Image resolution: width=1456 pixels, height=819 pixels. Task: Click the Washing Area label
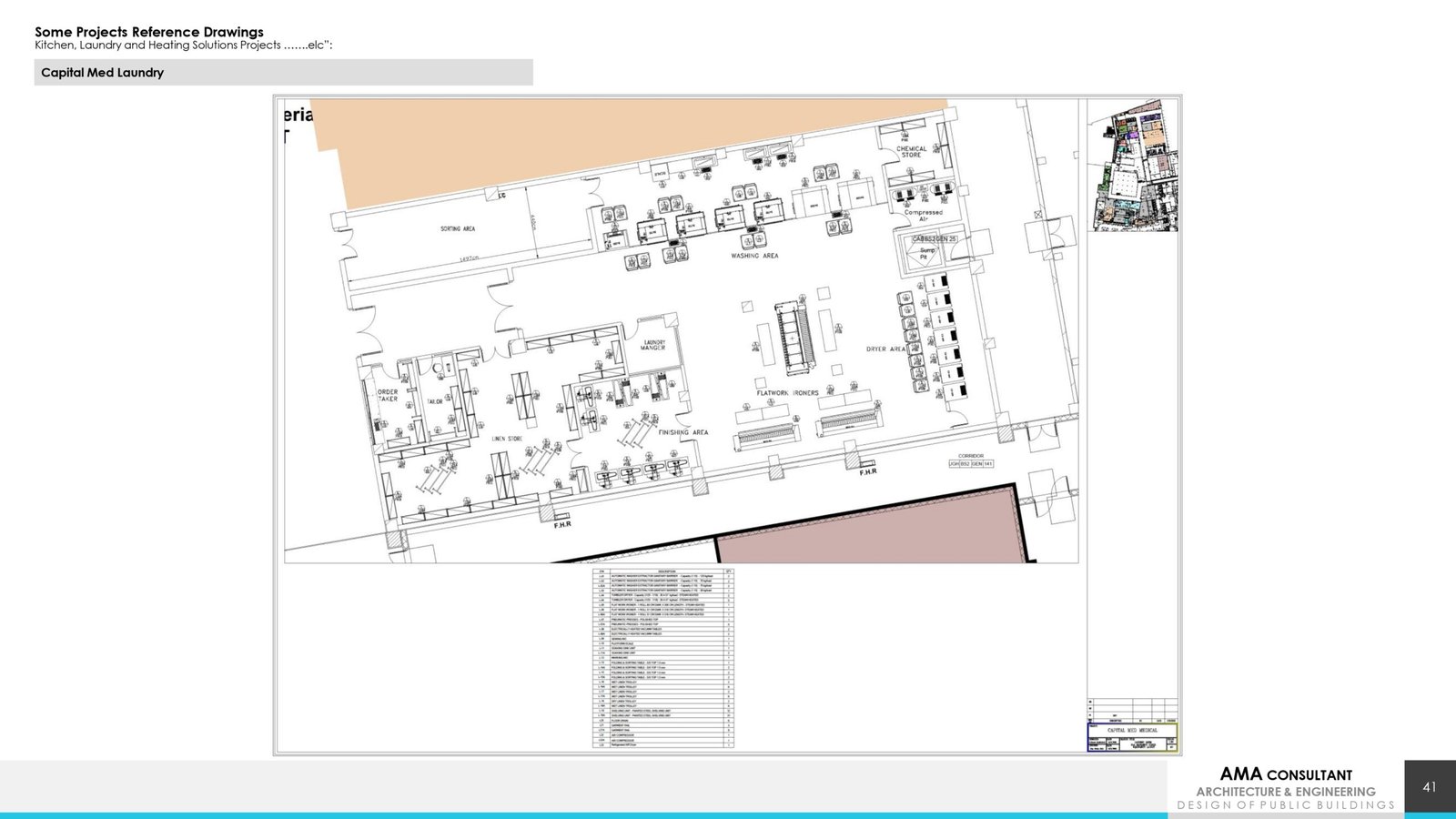pos(754,257)
